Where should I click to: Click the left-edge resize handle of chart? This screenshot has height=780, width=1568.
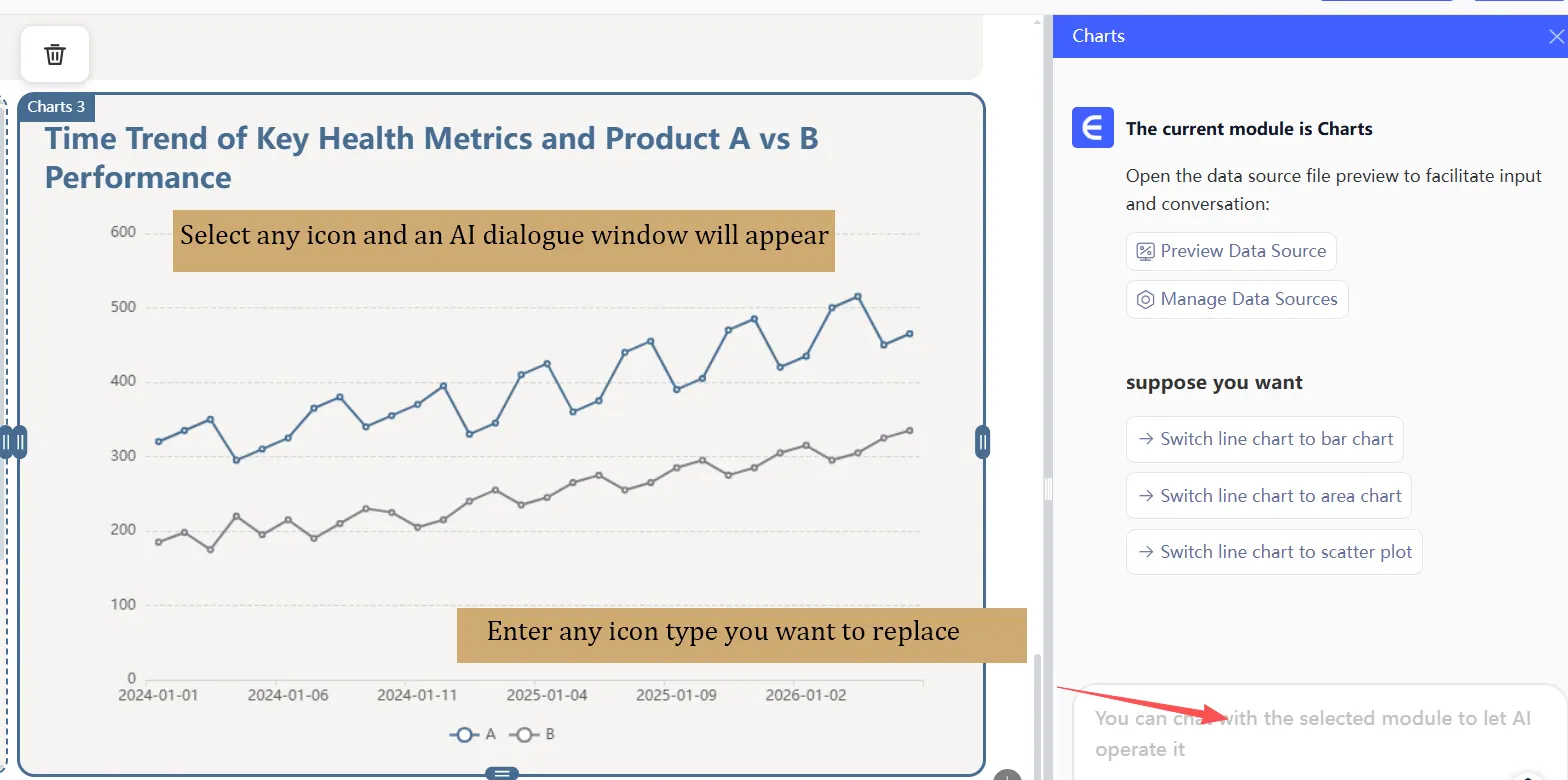pyautogui.click(x=19, y=442)
